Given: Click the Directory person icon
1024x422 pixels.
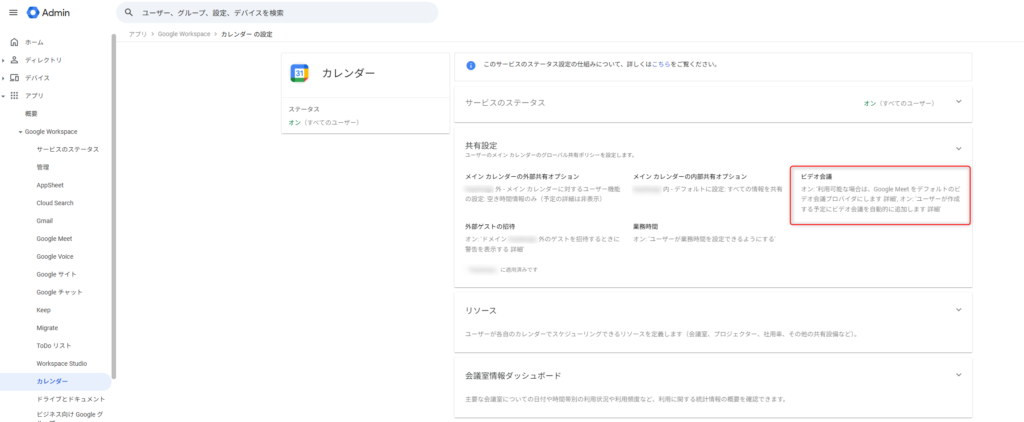Looking at the screenshot, I should click(14, 60).
